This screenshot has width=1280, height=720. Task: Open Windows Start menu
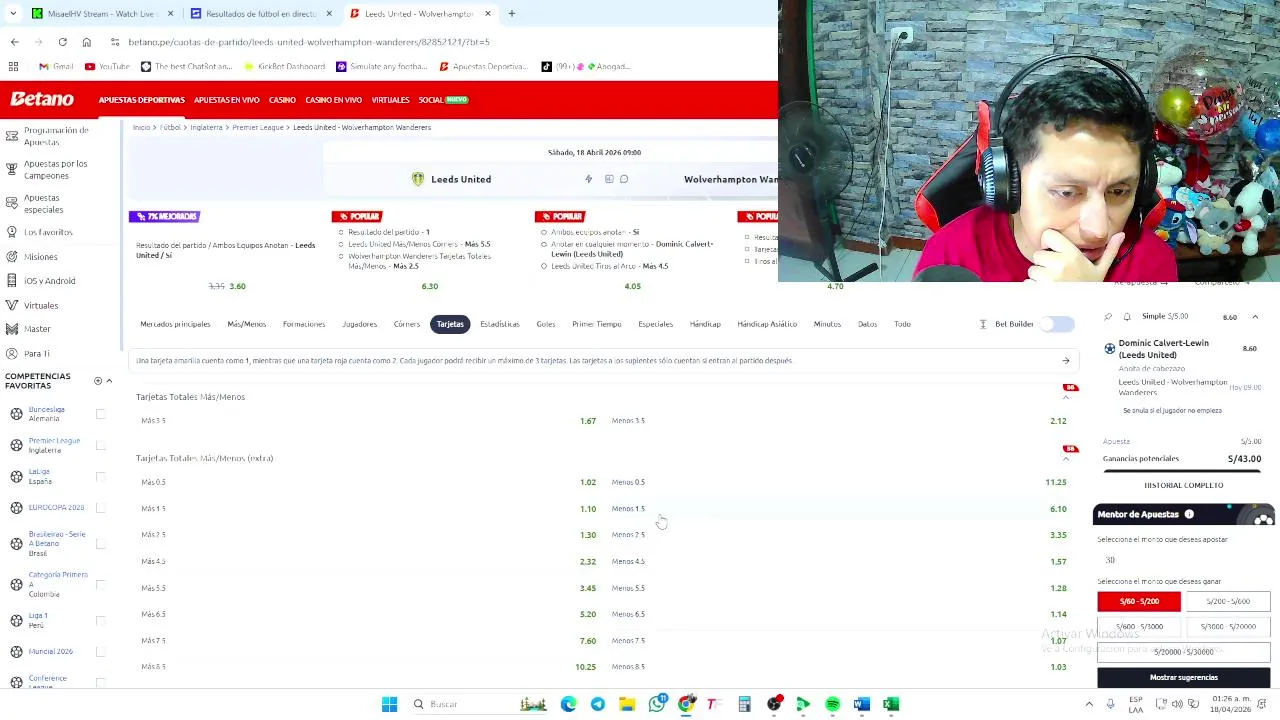[x=389, y=704]
